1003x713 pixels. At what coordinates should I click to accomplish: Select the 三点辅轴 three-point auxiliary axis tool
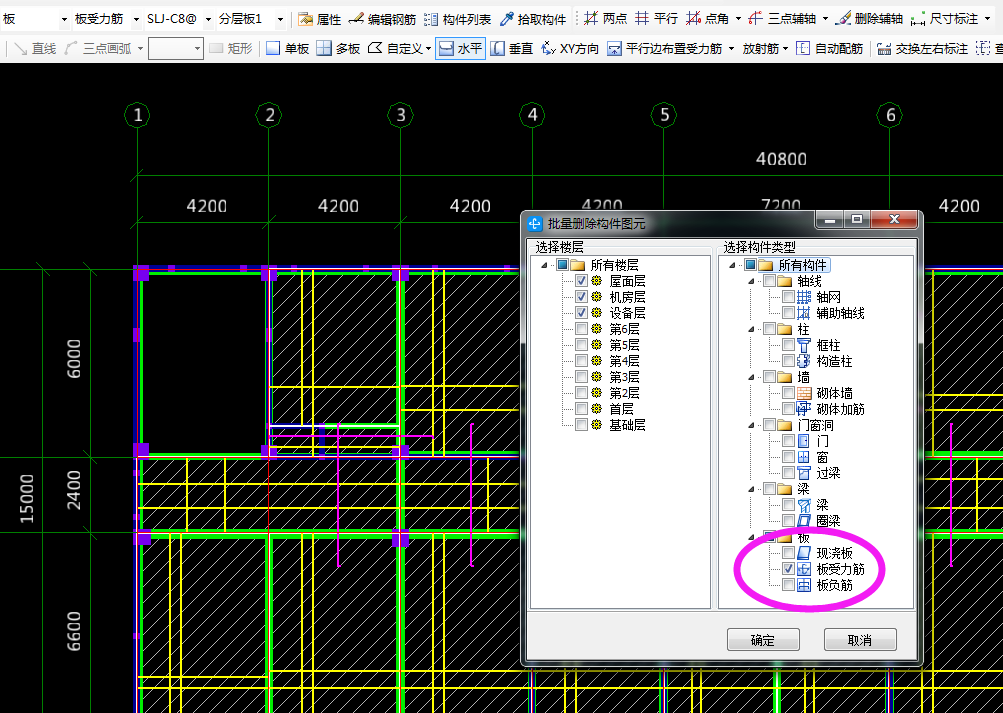coord(782,19)
